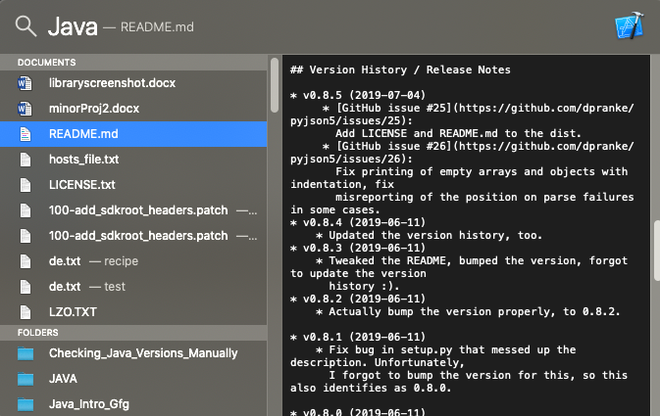660x416 pixels.
Task: Select minorProj2.docx result
Action: point(133,109)
